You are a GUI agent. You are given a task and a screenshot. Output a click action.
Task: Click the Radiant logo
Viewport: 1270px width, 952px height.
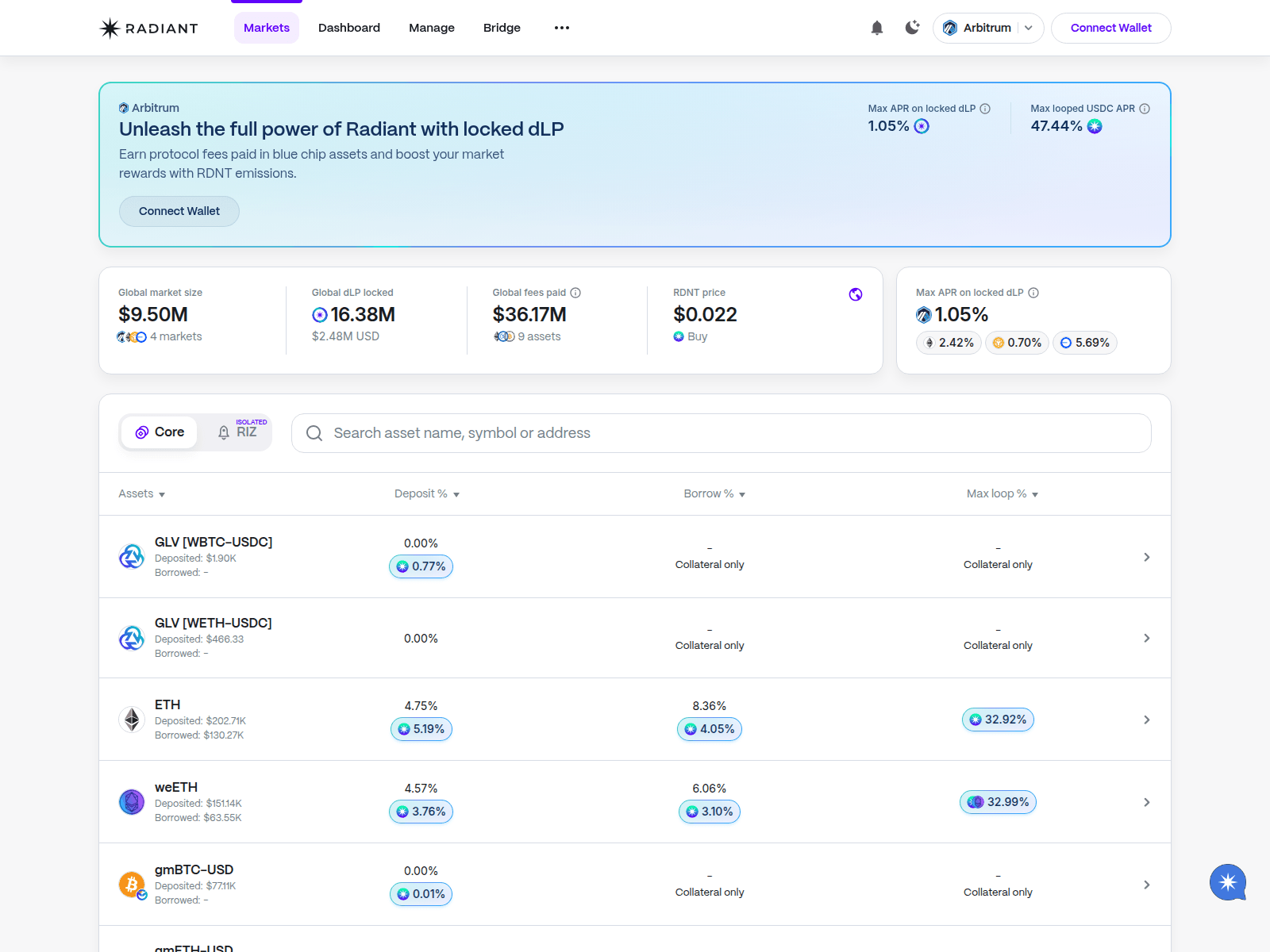coord(148,28)
